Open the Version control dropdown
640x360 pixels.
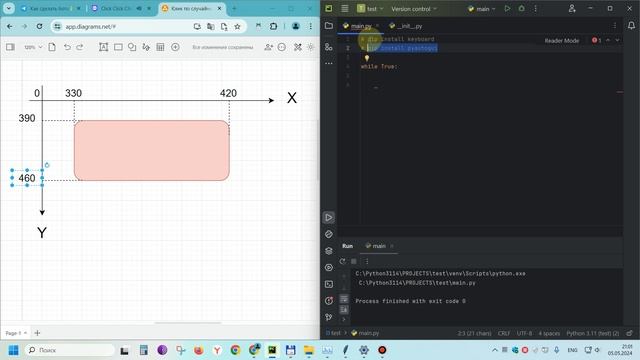point(414,9)
